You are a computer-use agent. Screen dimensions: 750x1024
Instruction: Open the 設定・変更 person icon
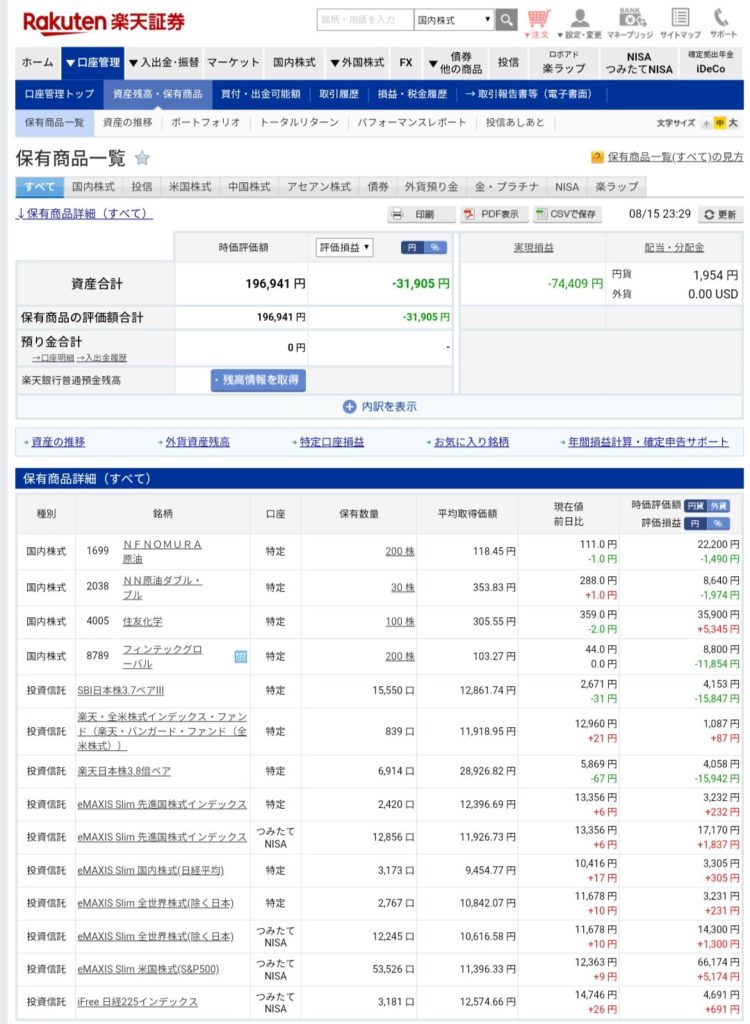coord(579,24)
